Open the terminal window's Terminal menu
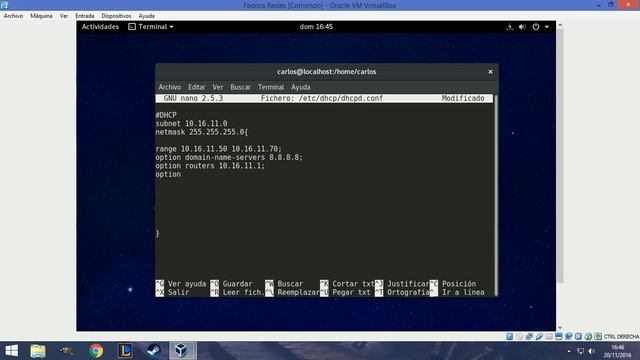 coord(271,87)
